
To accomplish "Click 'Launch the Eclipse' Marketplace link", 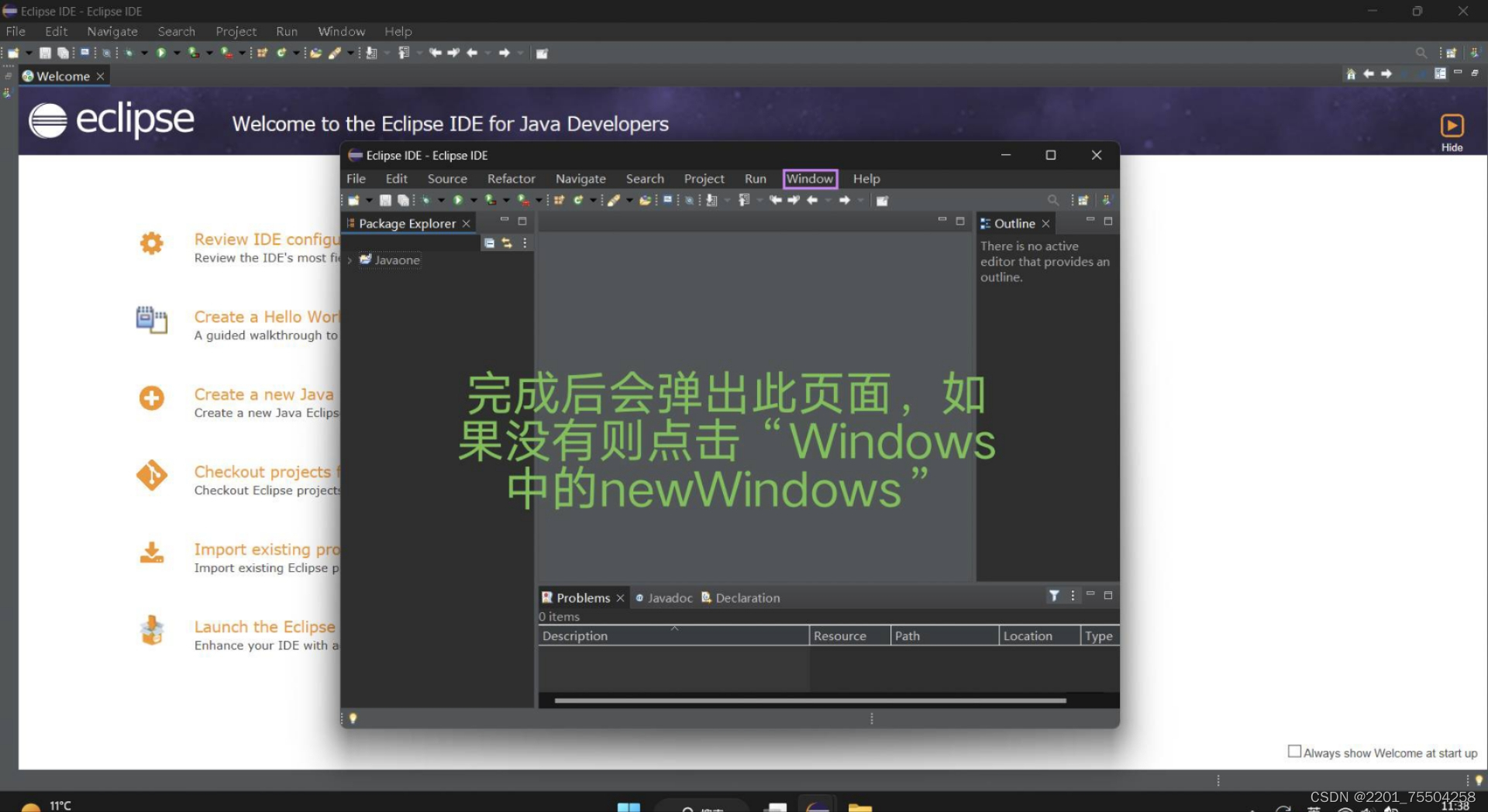I will tap(265, 627).
